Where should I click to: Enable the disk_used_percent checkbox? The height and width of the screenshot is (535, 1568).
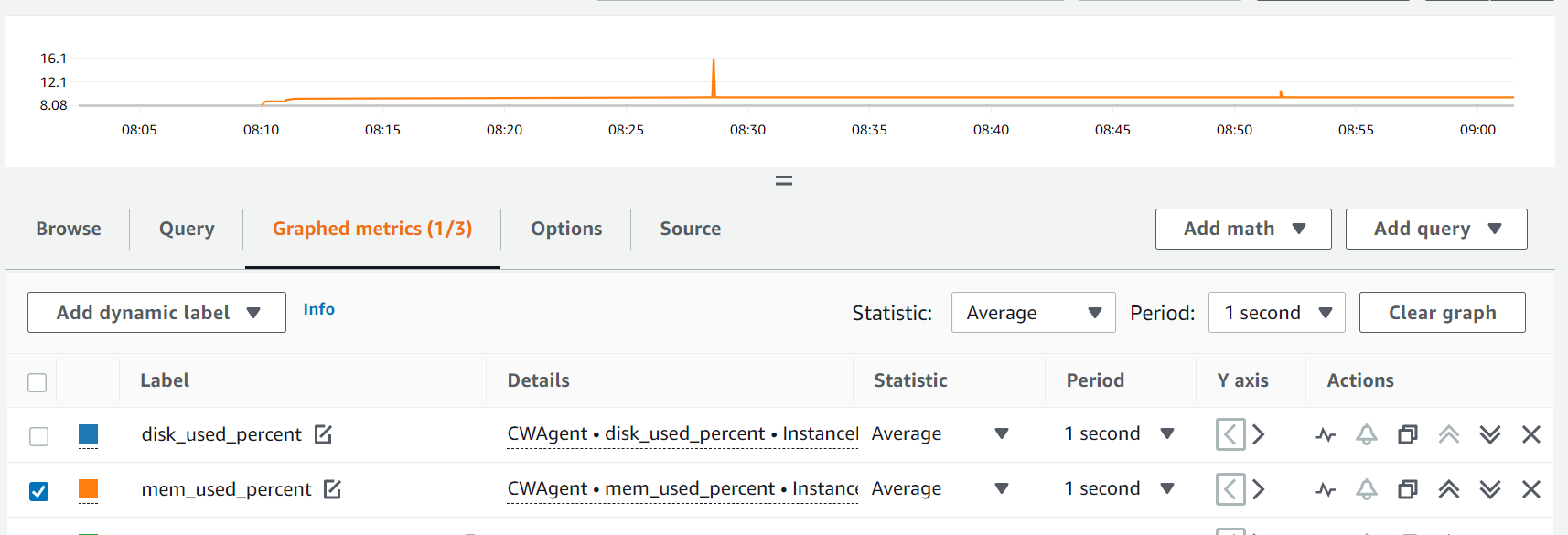(38, 436)
